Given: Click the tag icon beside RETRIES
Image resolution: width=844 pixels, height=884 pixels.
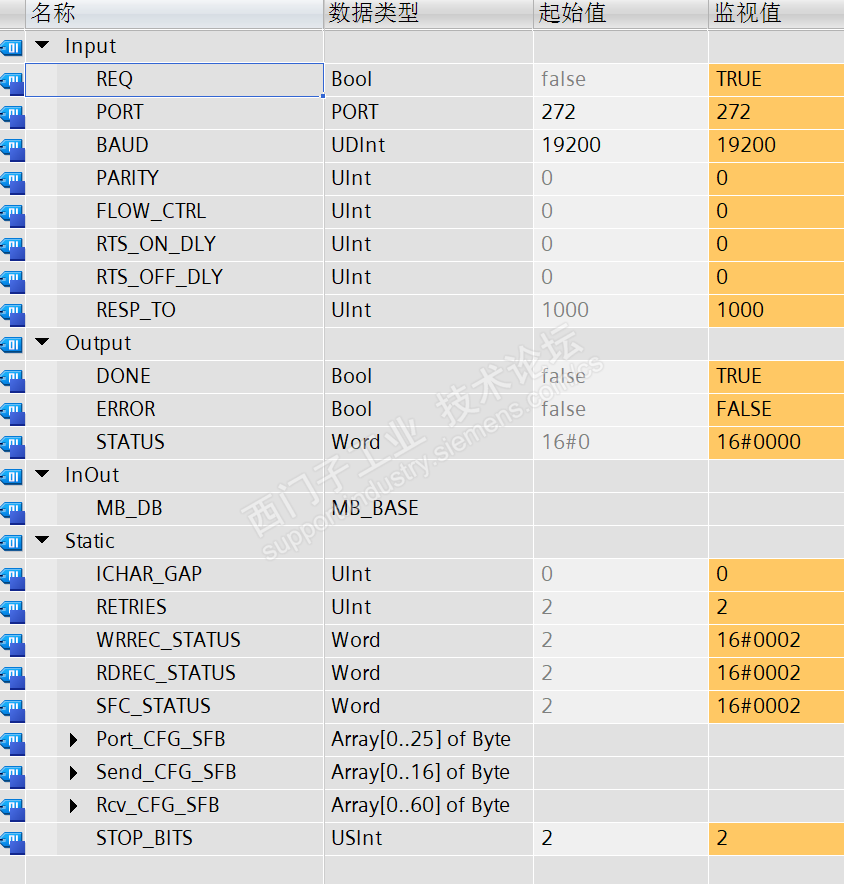Looking at the screenshot, I should [13, 610].
